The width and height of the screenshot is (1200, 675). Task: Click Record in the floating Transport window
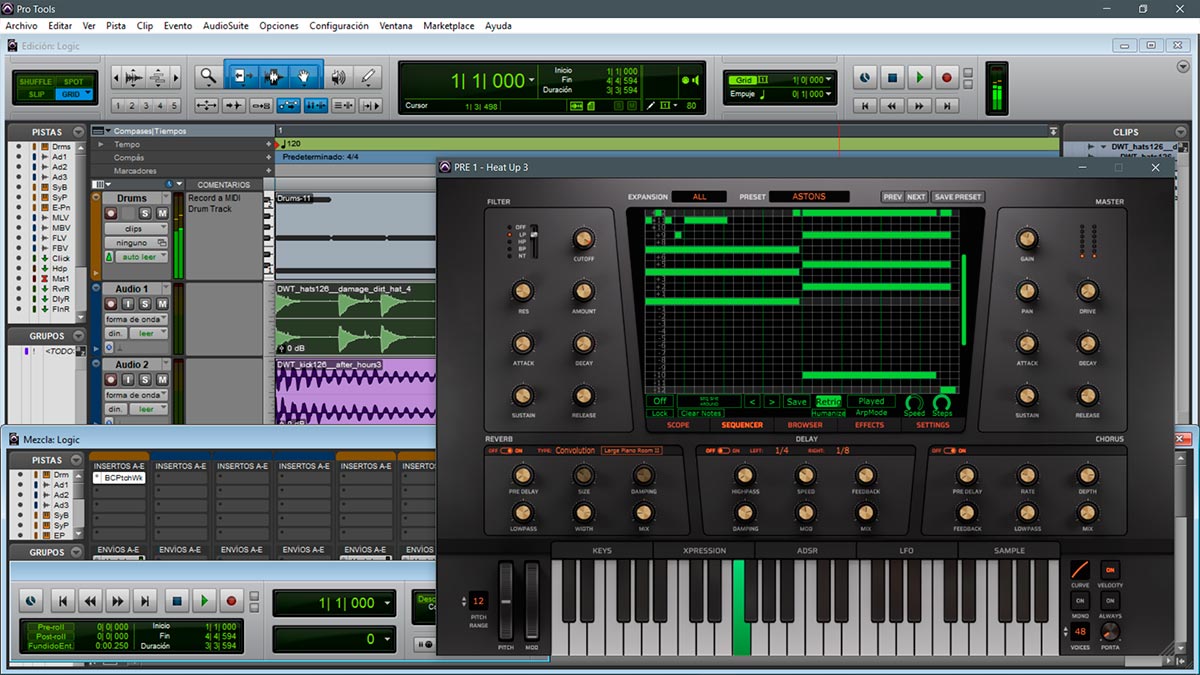point(232,601)
